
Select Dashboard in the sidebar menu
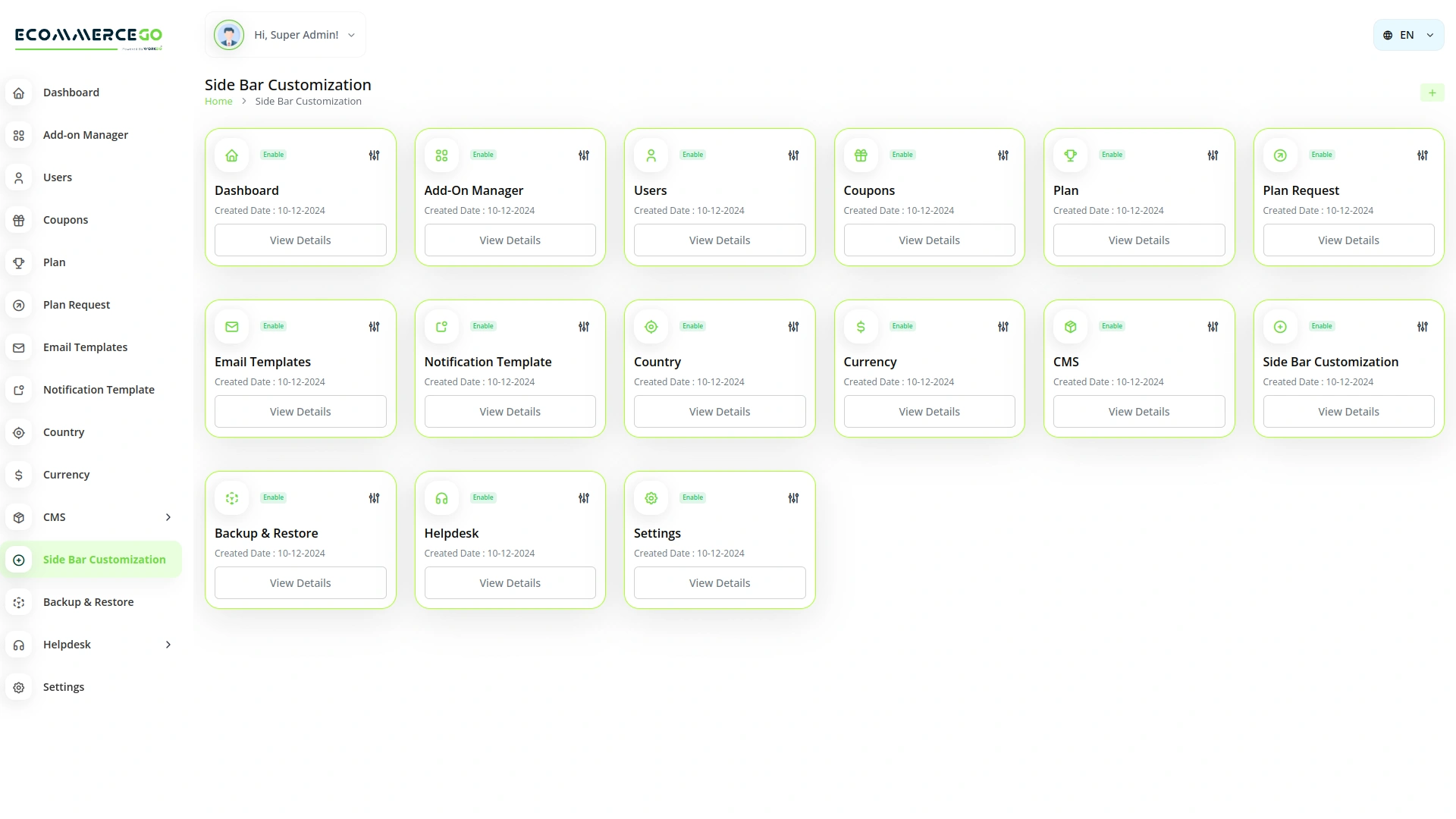(x=71, y=92)
